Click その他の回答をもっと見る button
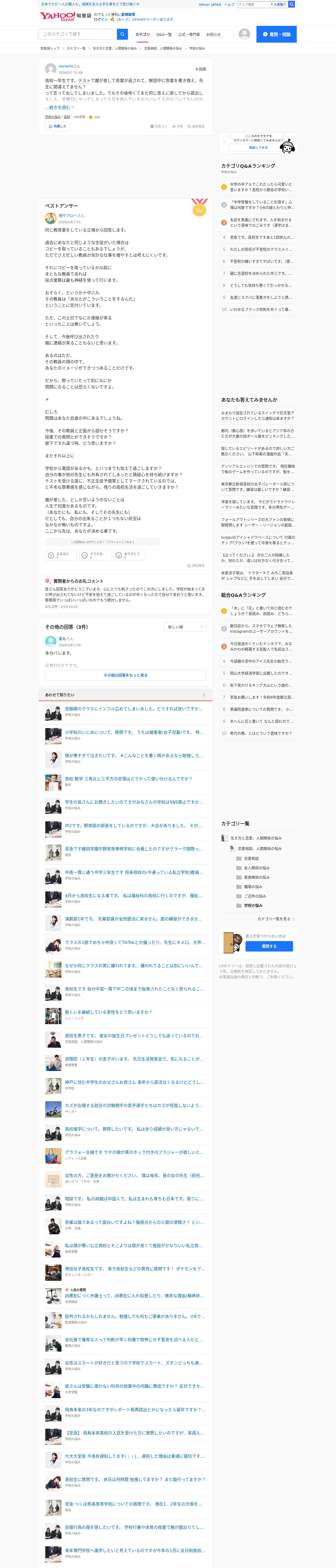 coord(126,675)
